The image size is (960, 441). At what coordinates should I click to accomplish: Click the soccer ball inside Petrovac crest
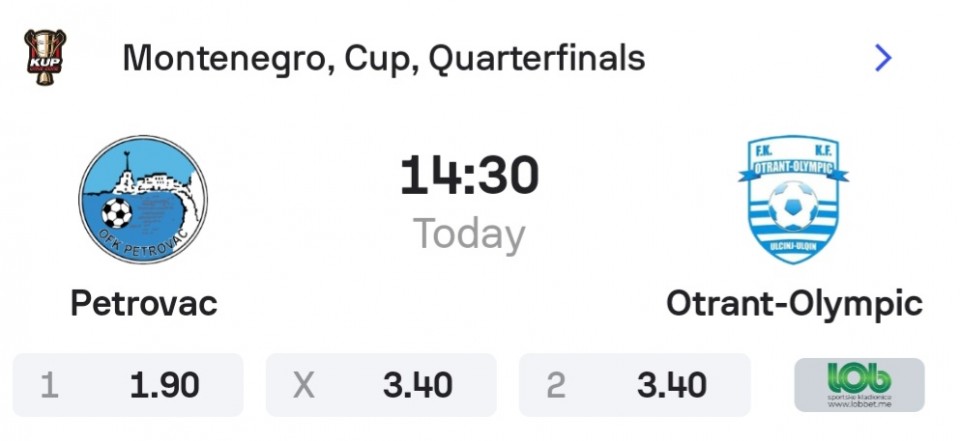coord(118,213)
